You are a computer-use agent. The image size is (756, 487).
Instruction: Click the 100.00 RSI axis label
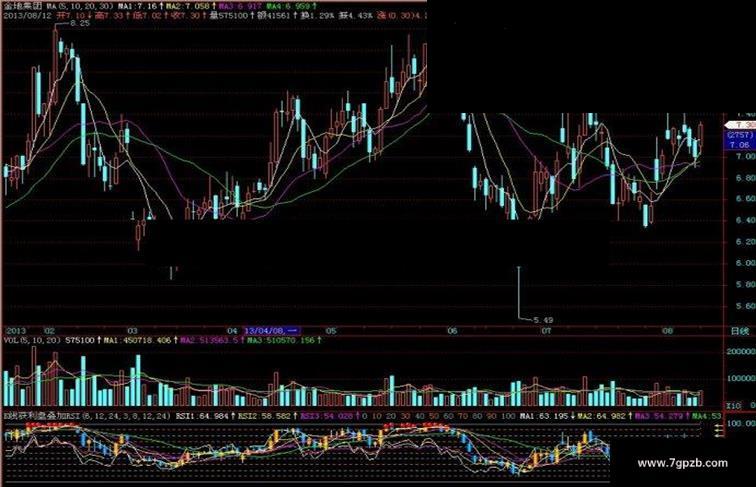click(742, 423)
